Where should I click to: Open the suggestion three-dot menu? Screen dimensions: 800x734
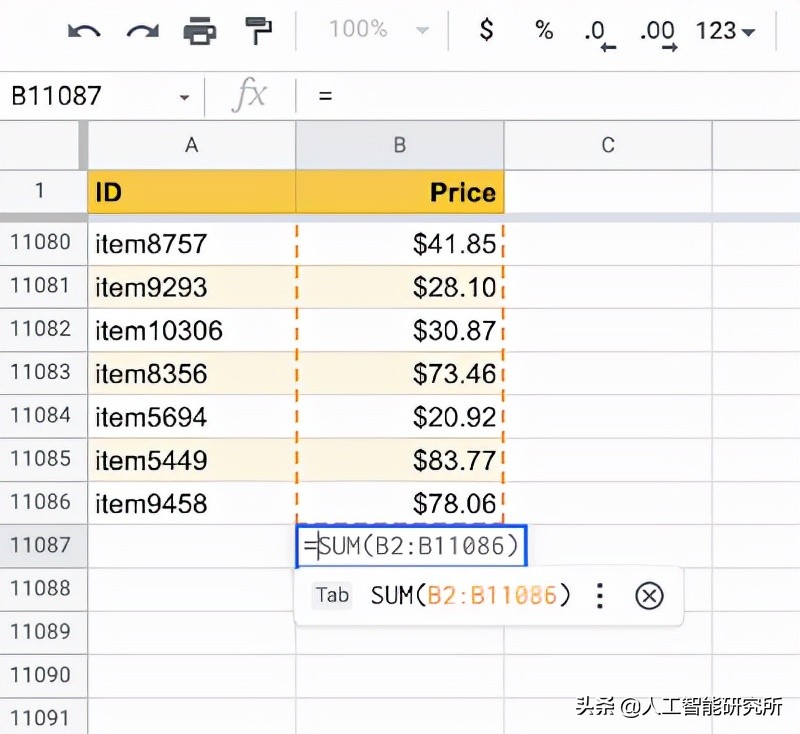[599, 595]
